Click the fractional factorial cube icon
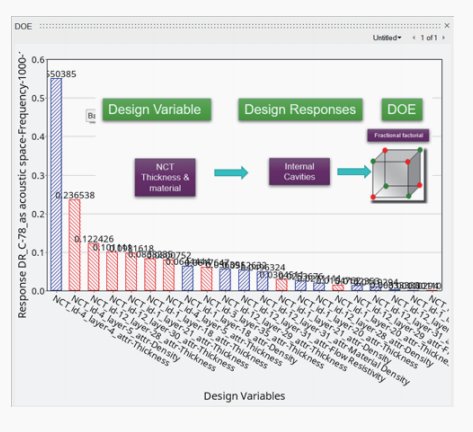 (398, 175)
